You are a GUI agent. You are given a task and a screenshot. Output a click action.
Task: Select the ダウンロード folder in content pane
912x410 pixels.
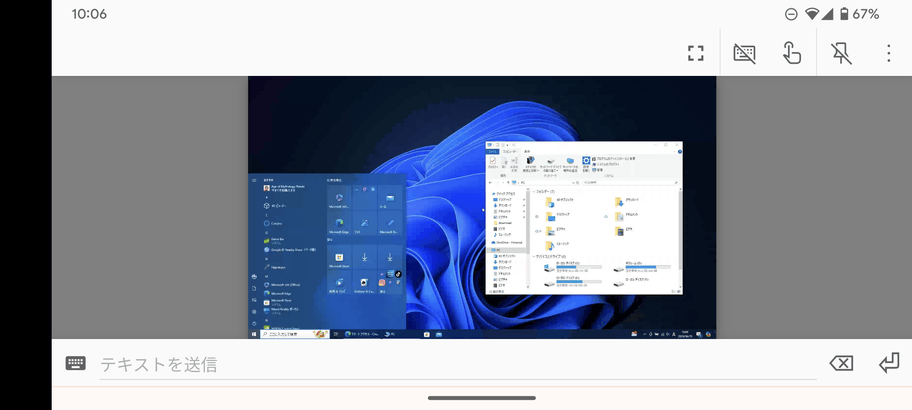coord(628,202)
